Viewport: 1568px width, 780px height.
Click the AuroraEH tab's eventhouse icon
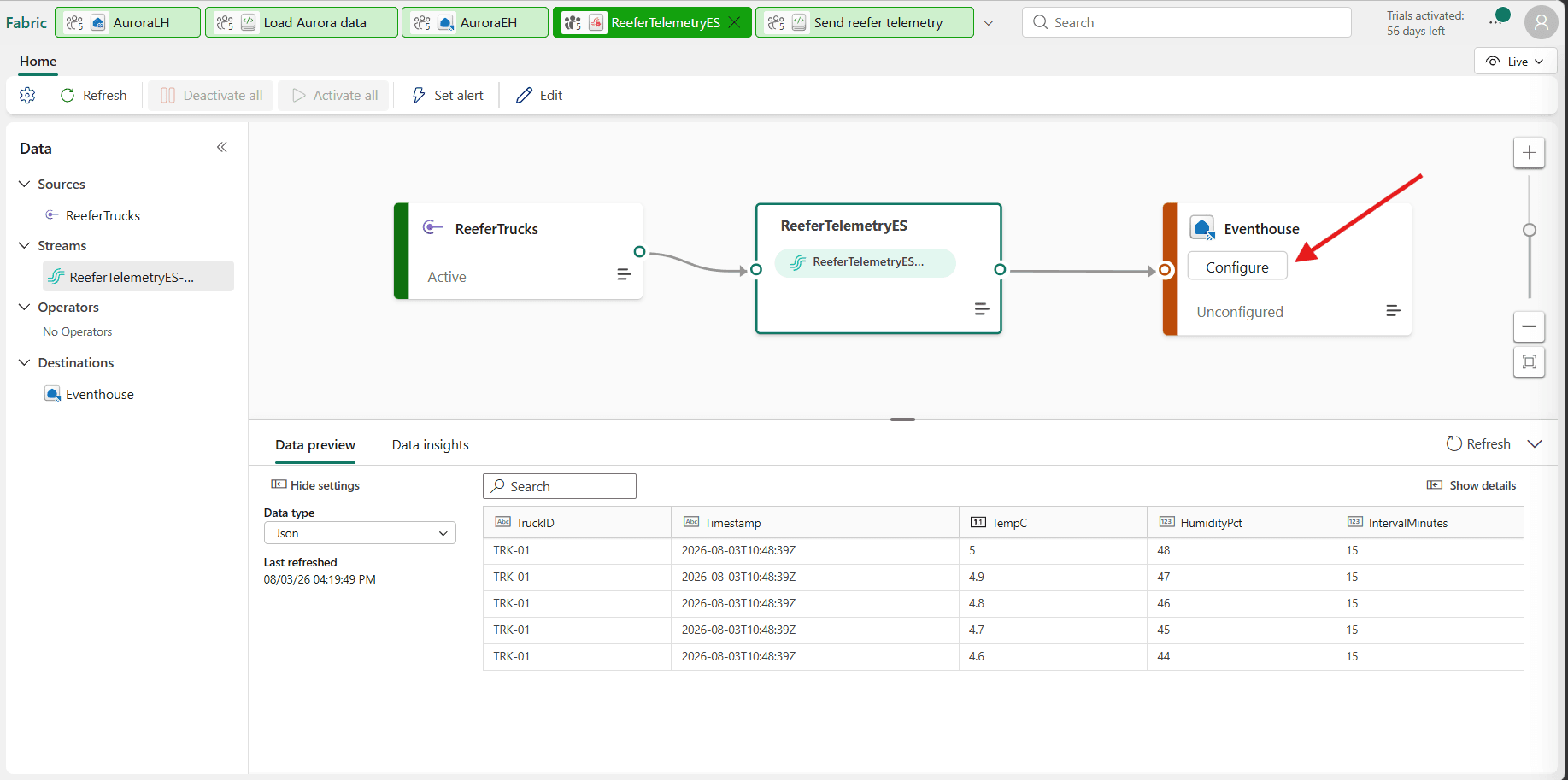pos(446,23)
